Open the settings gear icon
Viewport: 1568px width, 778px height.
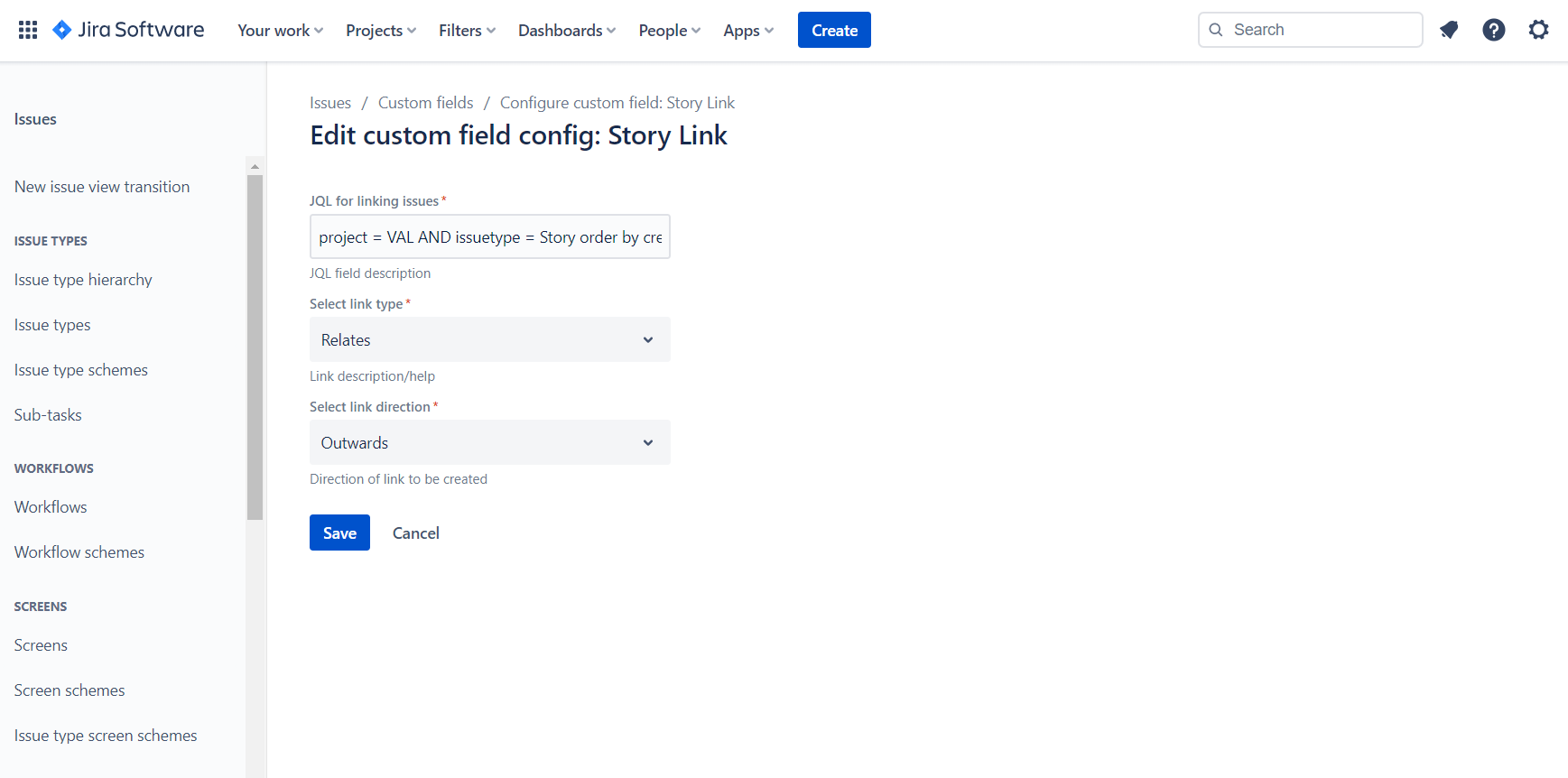tap(1539, 30)
